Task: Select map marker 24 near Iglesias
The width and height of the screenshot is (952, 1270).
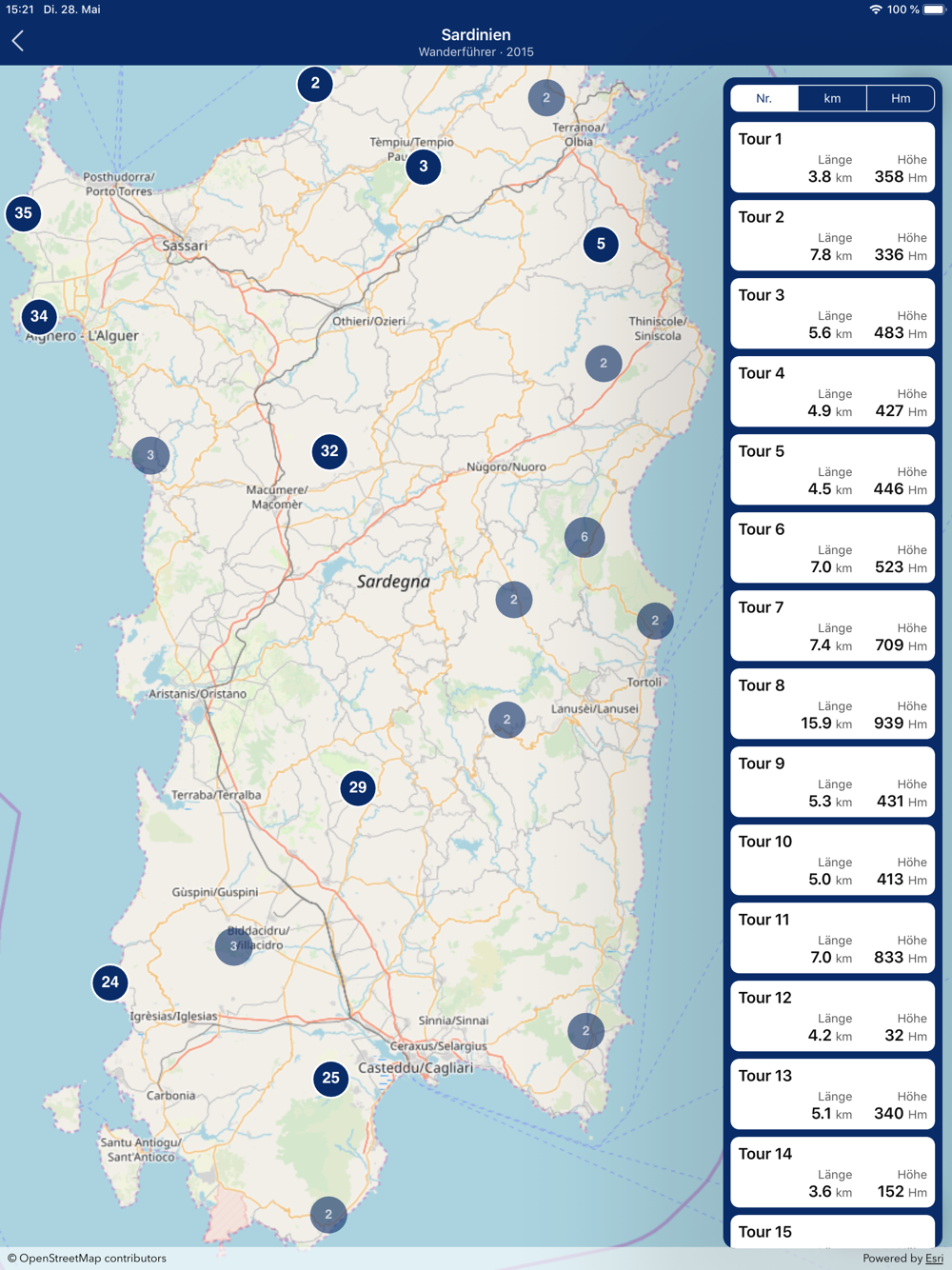Action: [110, 982]
